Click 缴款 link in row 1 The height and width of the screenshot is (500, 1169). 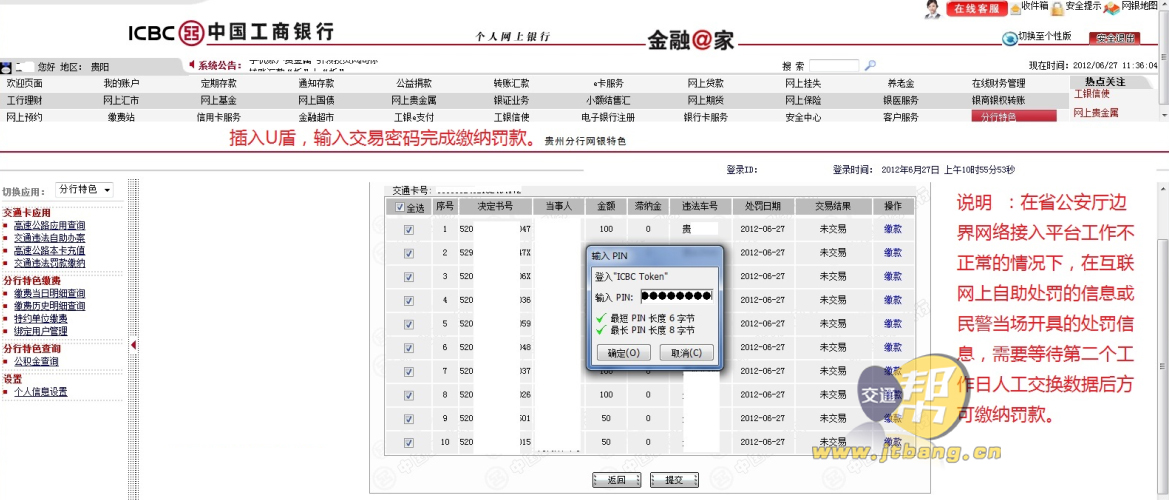coord(892,230)
